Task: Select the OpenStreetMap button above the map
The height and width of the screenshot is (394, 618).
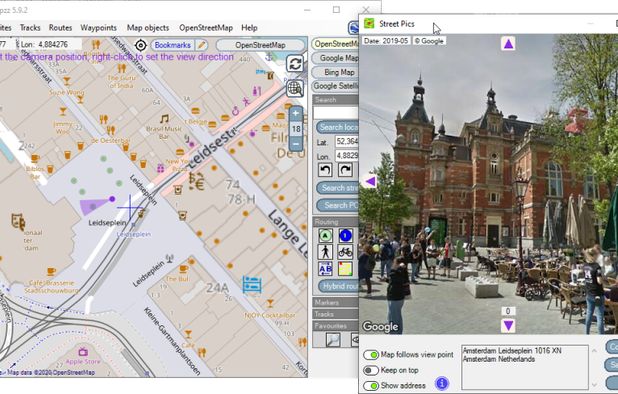Action: click(260, 45)
